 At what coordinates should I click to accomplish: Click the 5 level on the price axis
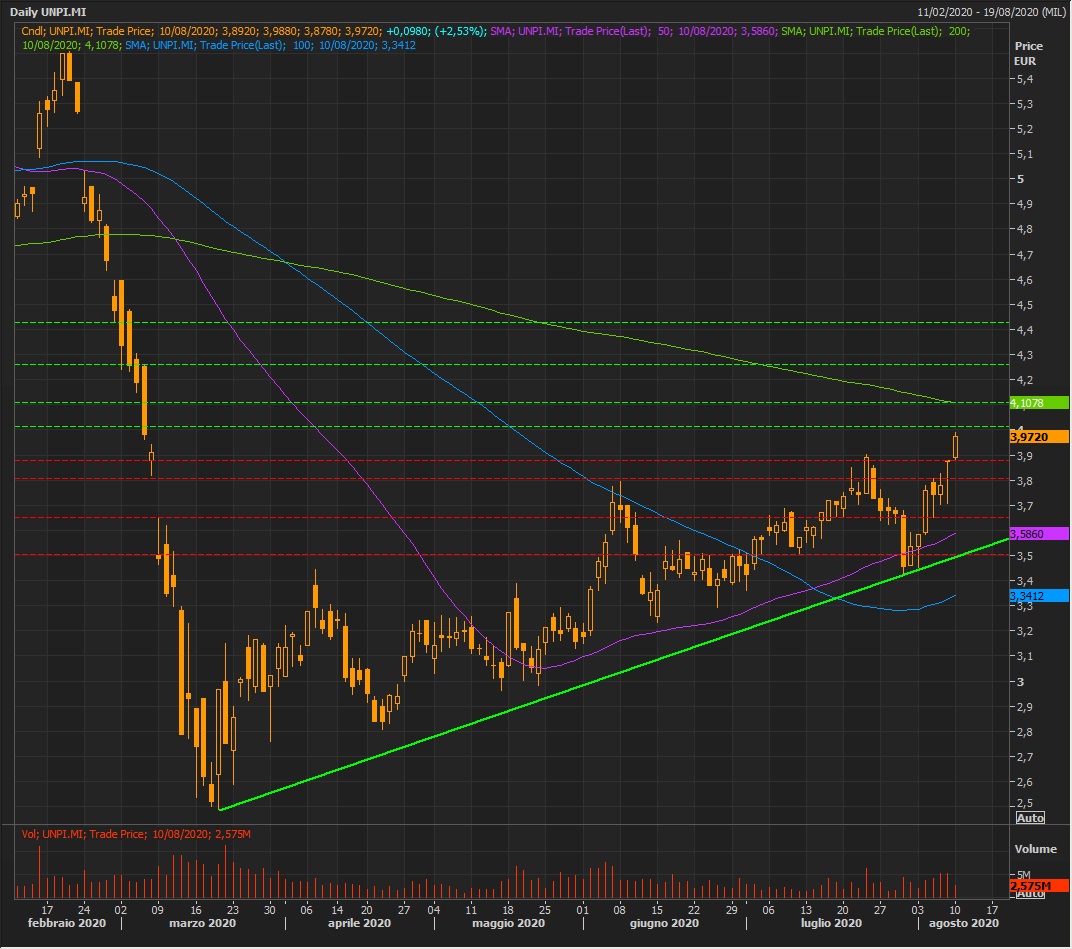(1019, 179)
